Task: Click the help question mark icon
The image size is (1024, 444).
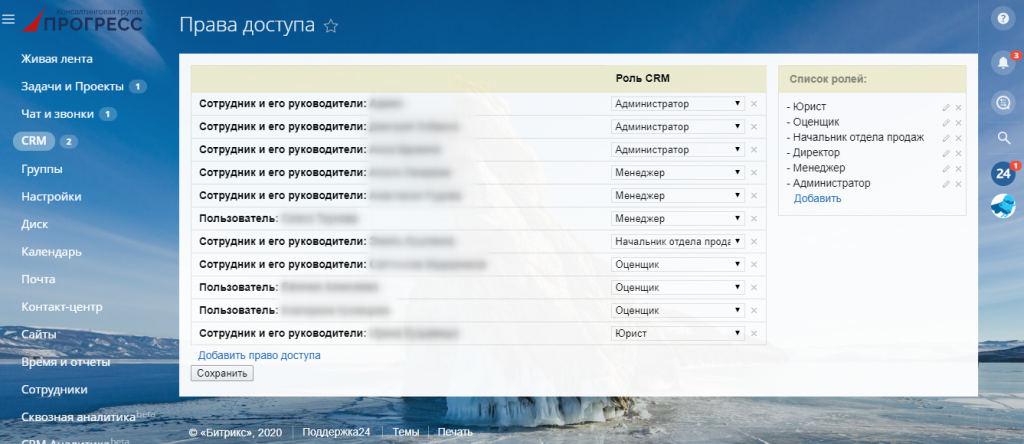Action: (1000, 19)
